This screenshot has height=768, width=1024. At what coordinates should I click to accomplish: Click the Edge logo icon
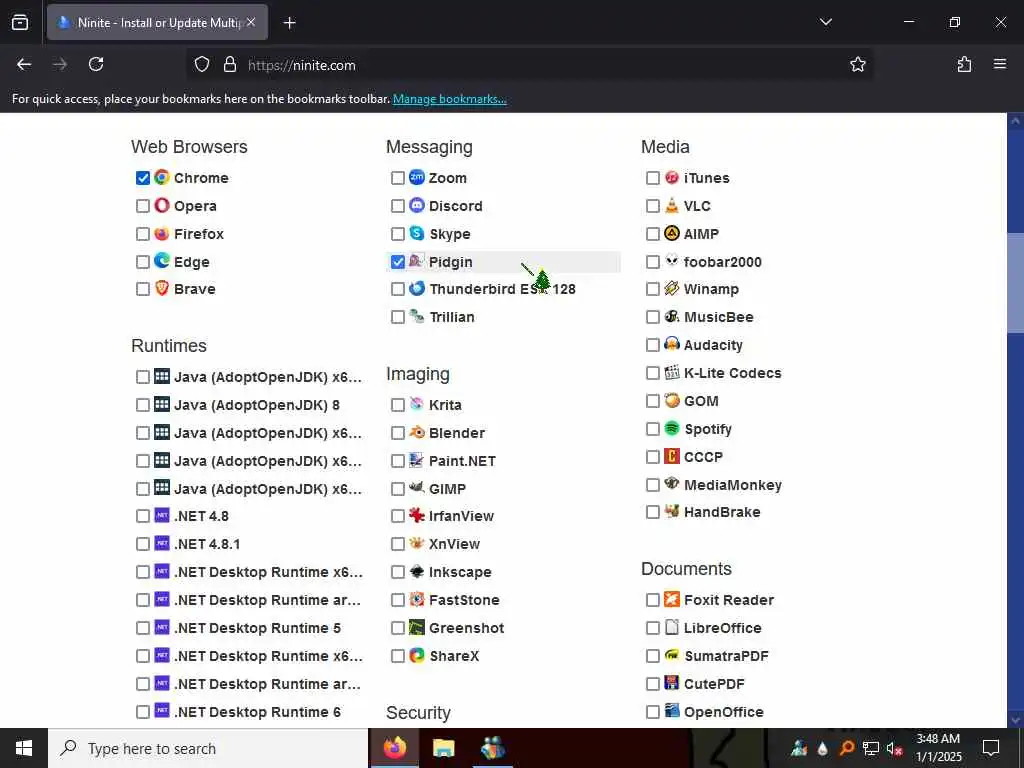point(162,261)
